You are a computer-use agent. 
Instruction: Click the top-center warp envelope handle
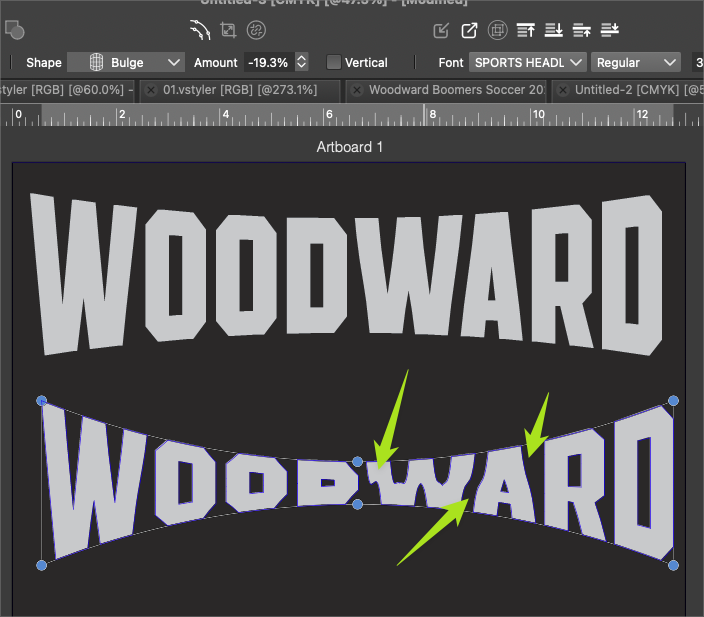357,462
